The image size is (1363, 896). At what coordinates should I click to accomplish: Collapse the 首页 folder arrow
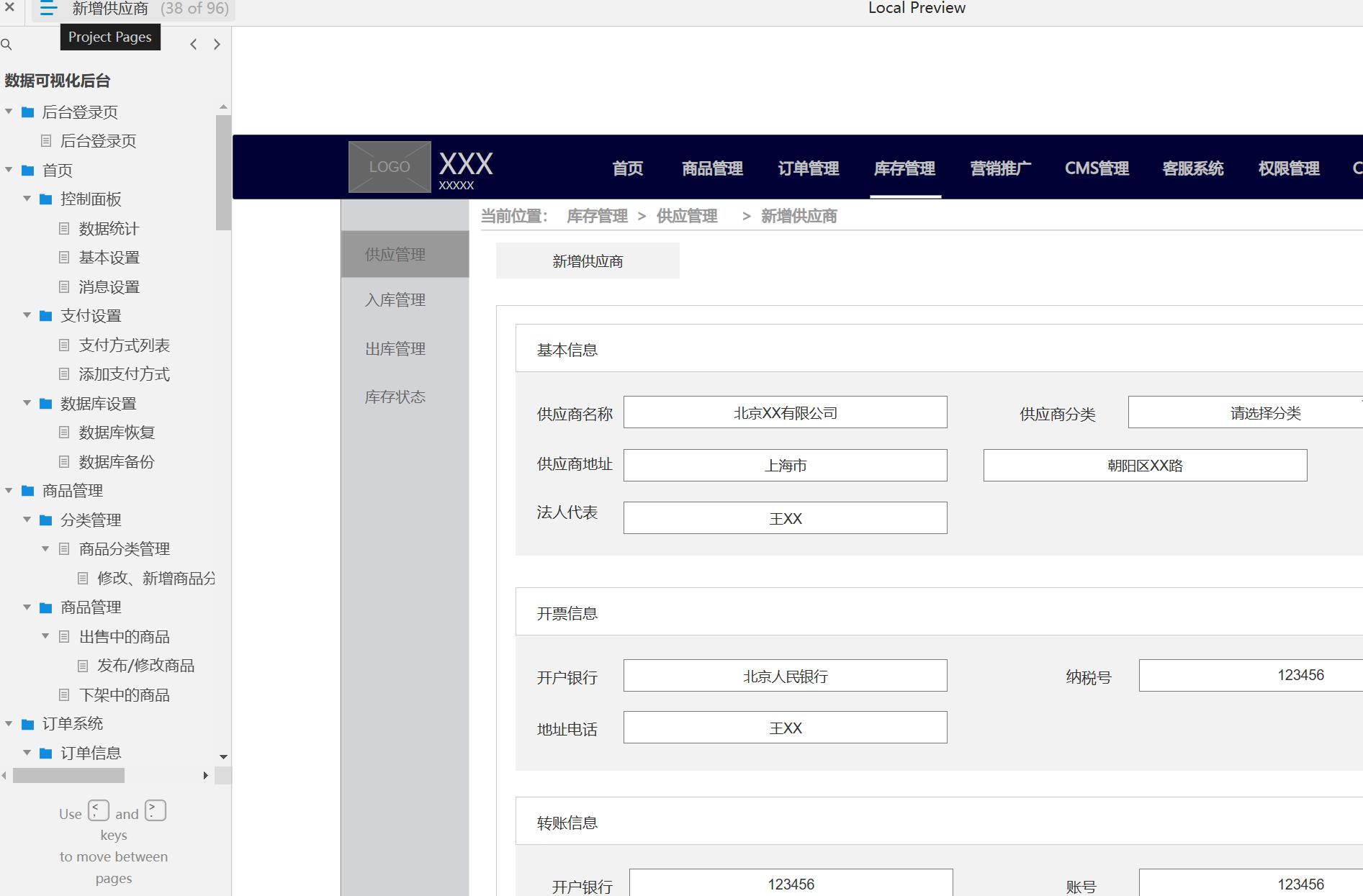[9, 170]
